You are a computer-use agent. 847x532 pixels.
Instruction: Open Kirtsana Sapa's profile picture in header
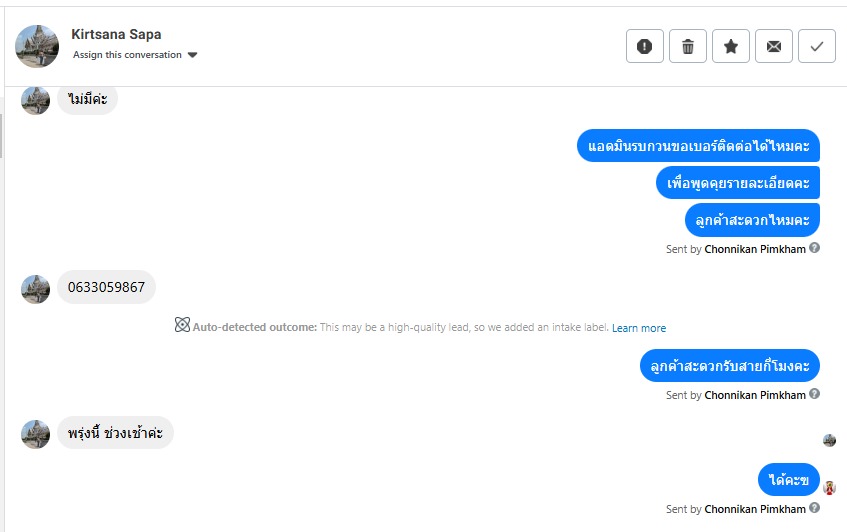tap(37, 46)
